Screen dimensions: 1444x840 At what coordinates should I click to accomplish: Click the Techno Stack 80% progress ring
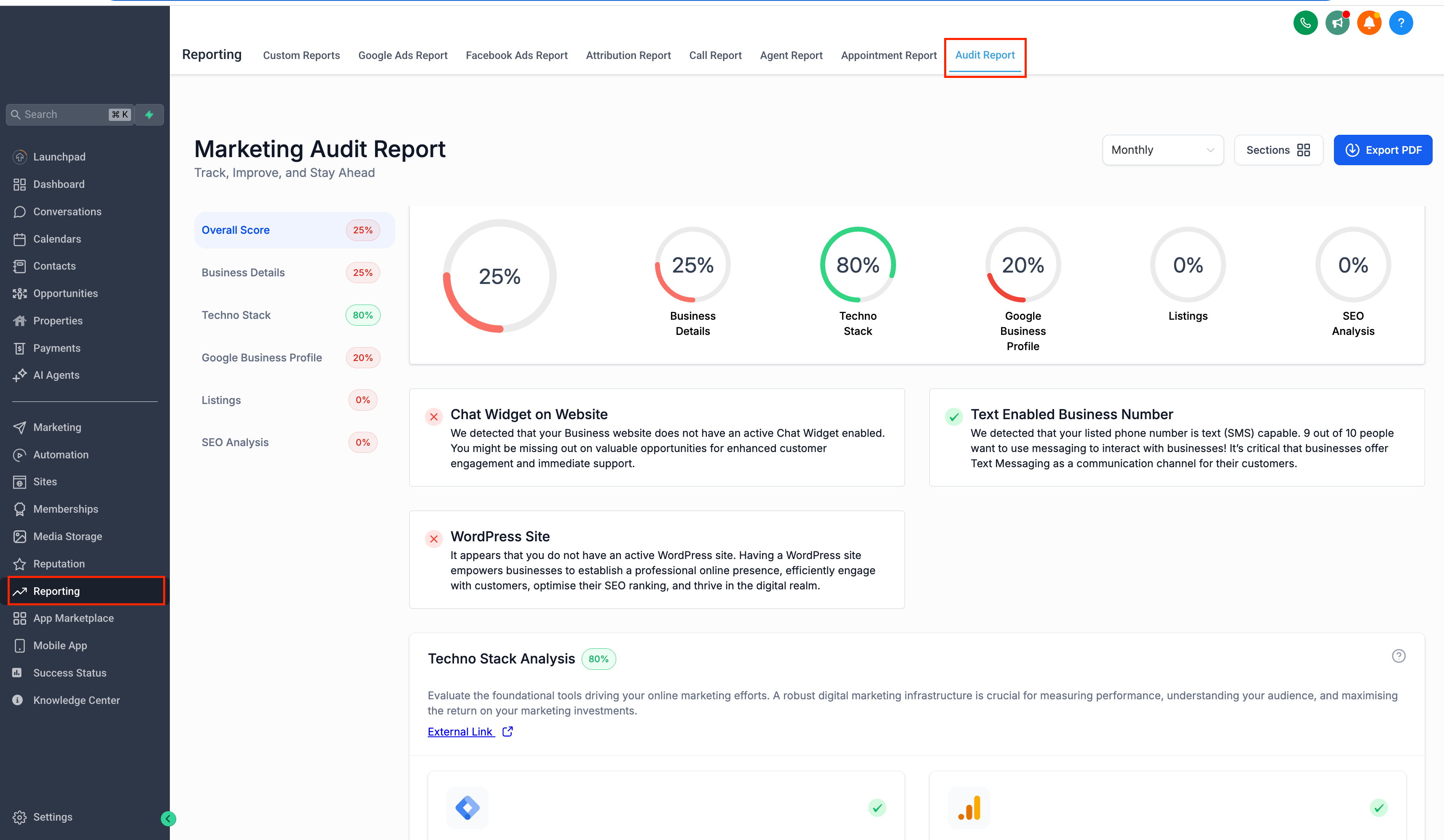pyautogui.click(x=857, y=265)
